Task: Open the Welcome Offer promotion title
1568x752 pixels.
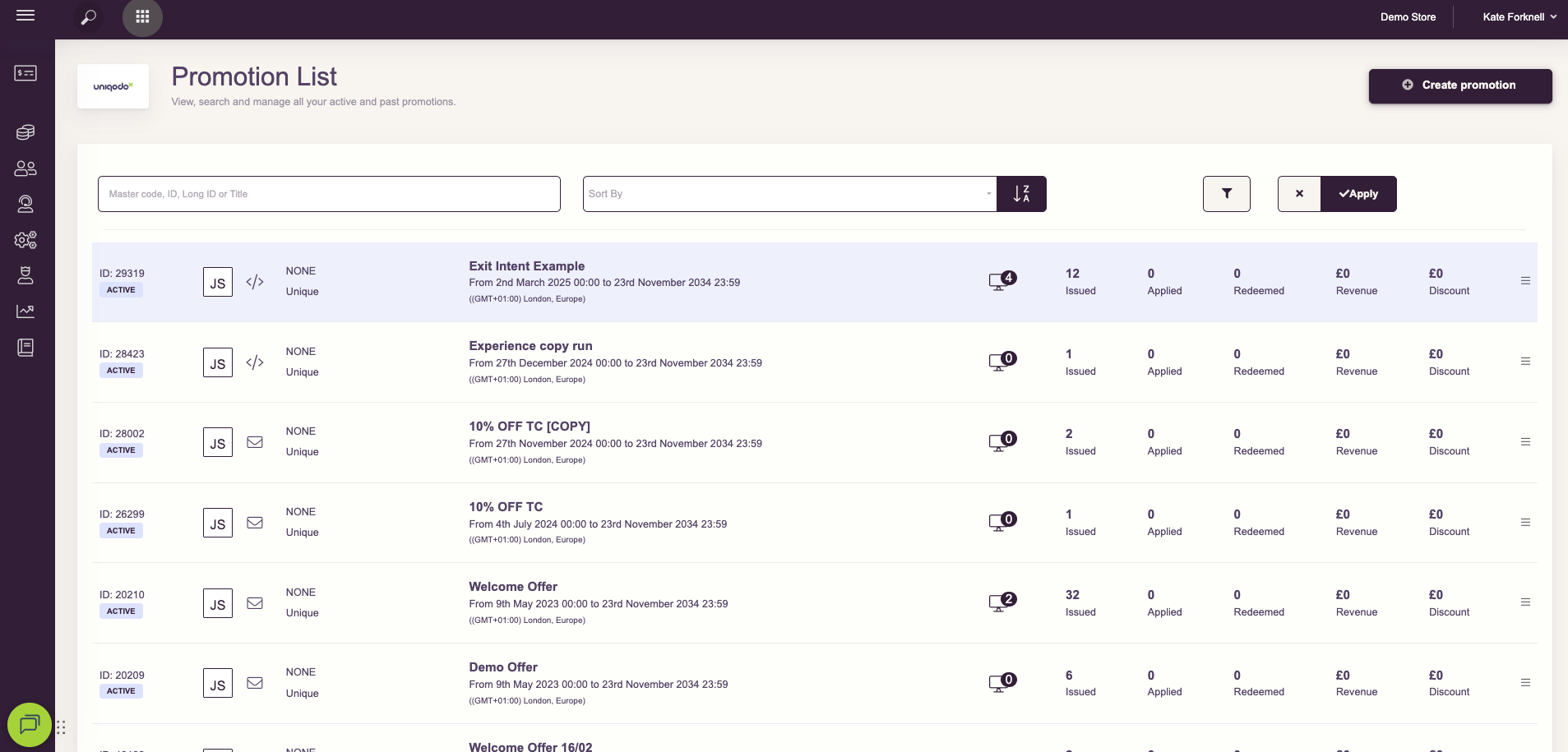Action: pos(513,587)
